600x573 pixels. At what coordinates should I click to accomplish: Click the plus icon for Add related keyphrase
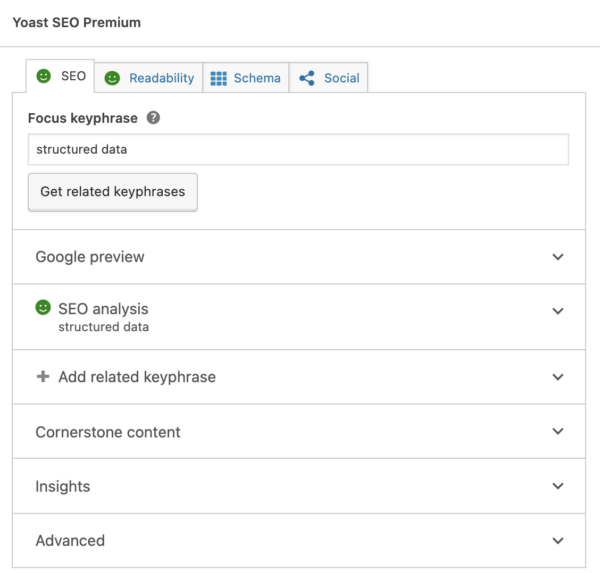(x=43, y=377)
